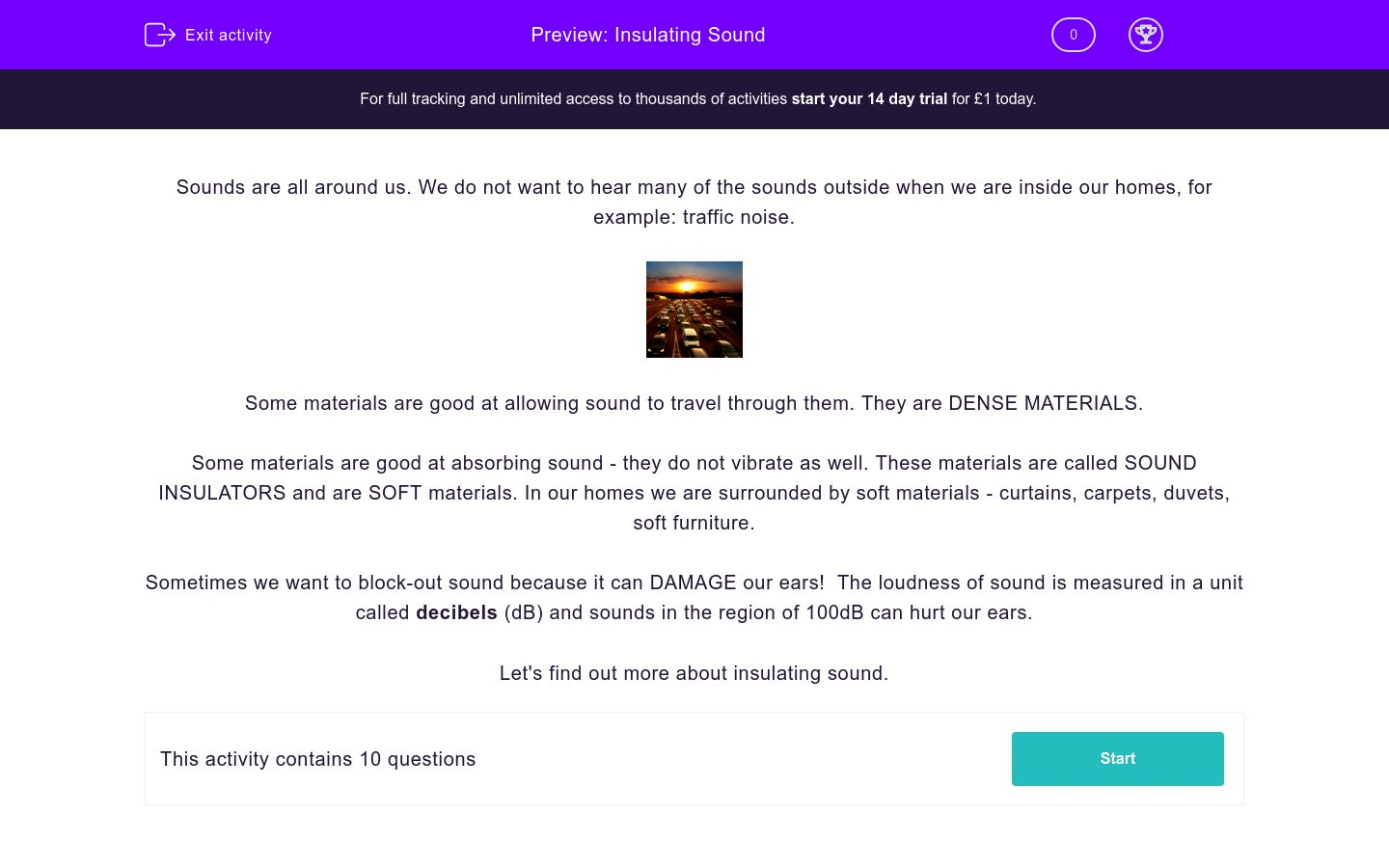This screenshot has height=868, width=1389.
Task: Open the trophy achievements icon
Action: 1145,35
